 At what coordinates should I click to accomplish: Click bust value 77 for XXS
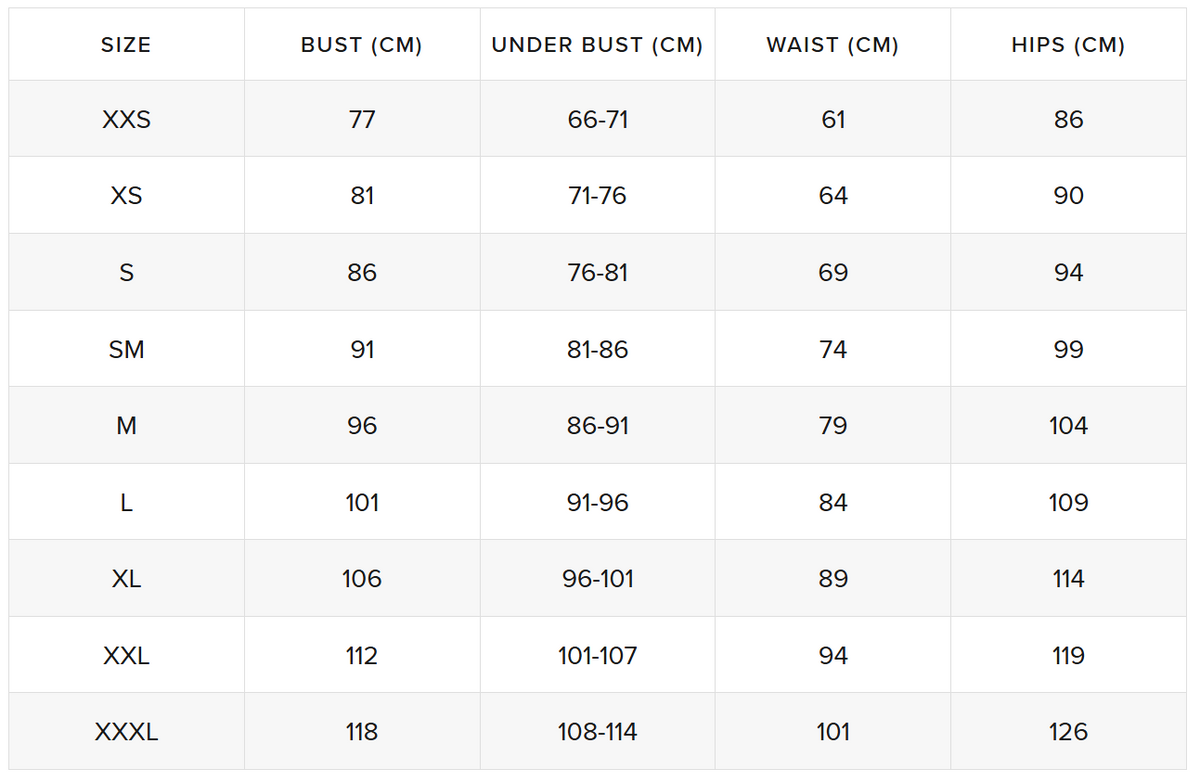(x=362, y=120)
